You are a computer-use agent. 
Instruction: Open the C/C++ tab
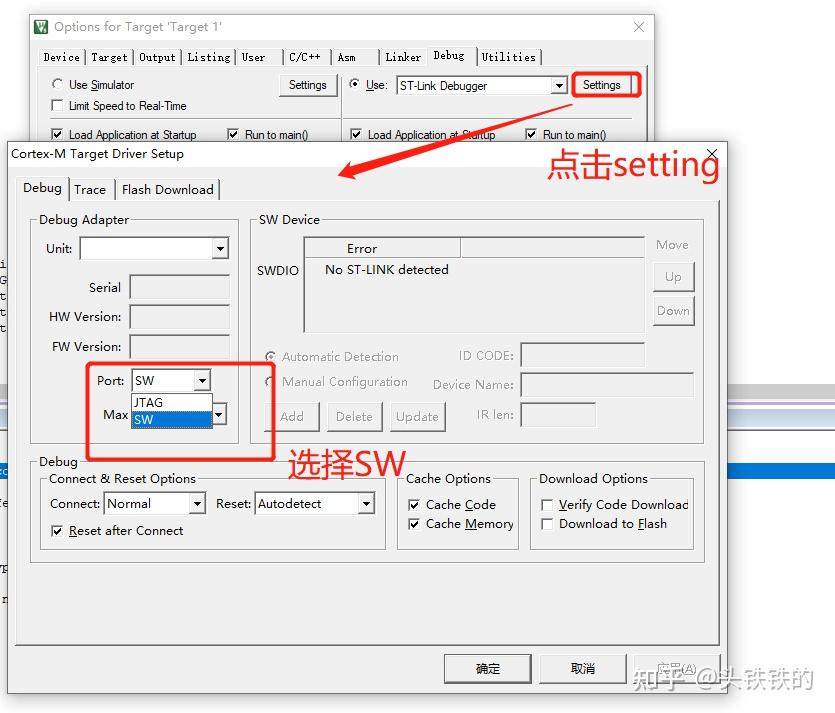tap(305, 57)
